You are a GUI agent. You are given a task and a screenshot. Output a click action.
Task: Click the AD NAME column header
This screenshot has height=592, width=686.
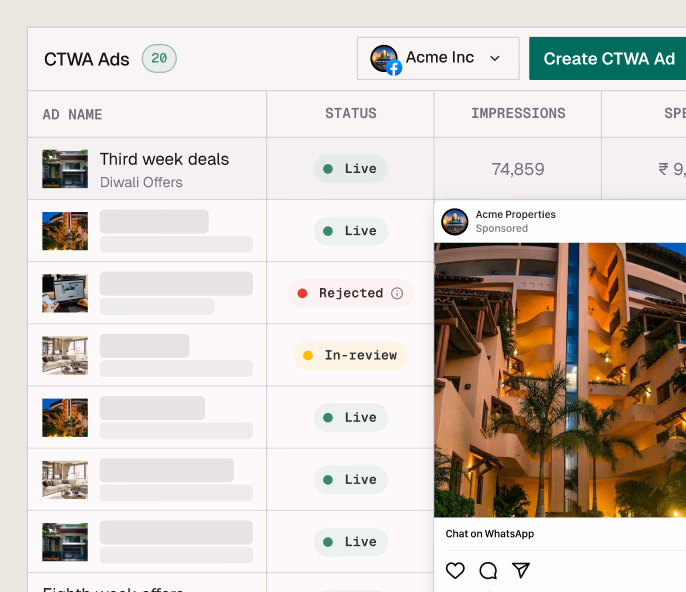click(x=73, y=114)
